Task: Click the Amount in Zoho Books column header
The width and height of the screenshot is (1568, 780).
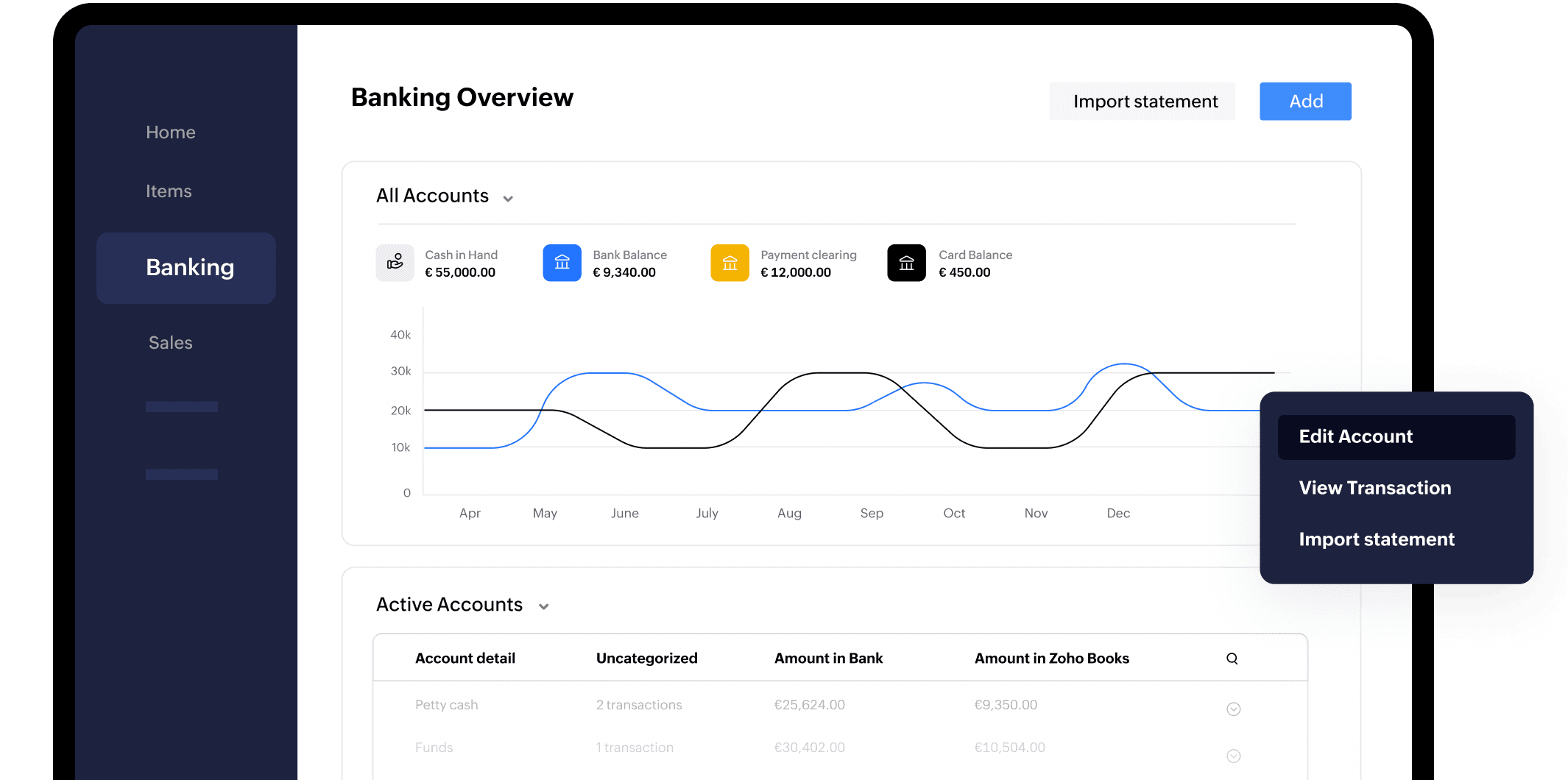Action: point(1052,659)
